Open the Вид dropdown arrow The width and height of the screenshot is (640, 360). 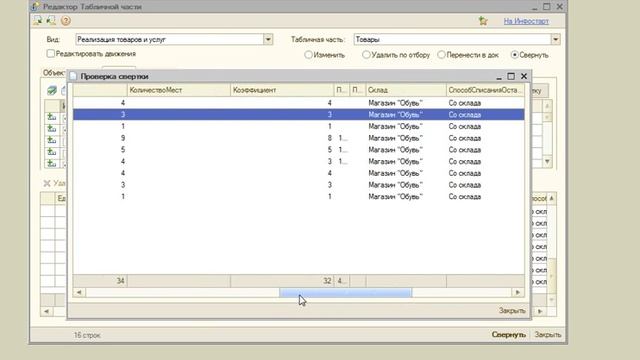click(268, 40)
